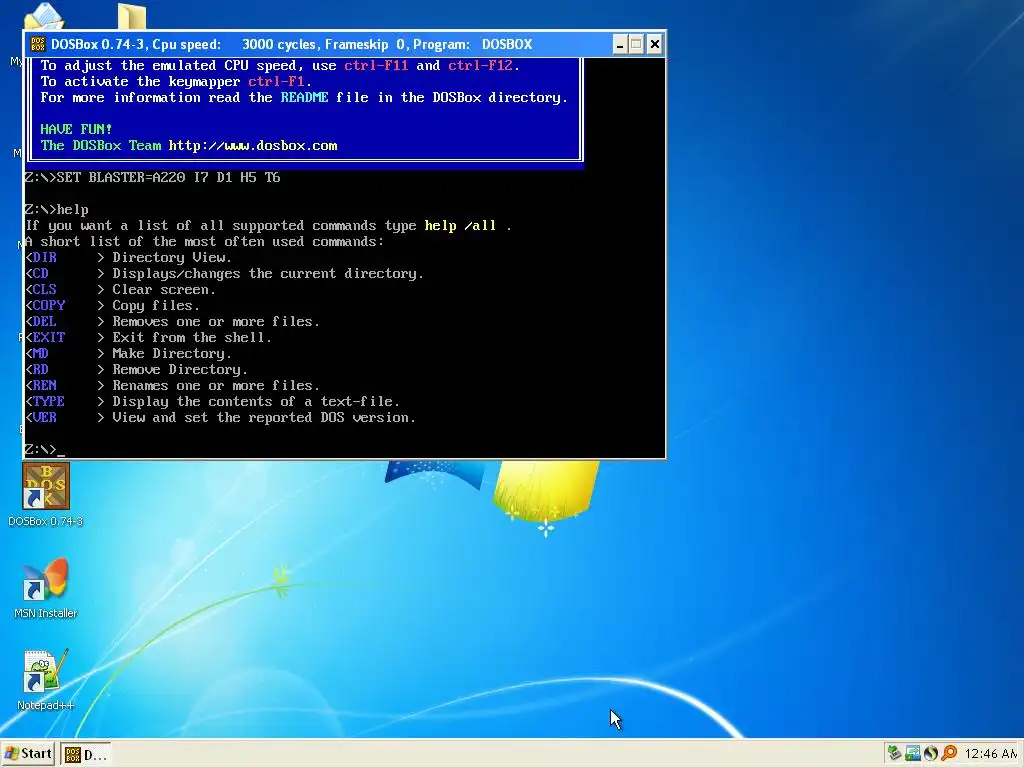
Task: Click the http://www.dosbox.com URL text
Action: 253,146
